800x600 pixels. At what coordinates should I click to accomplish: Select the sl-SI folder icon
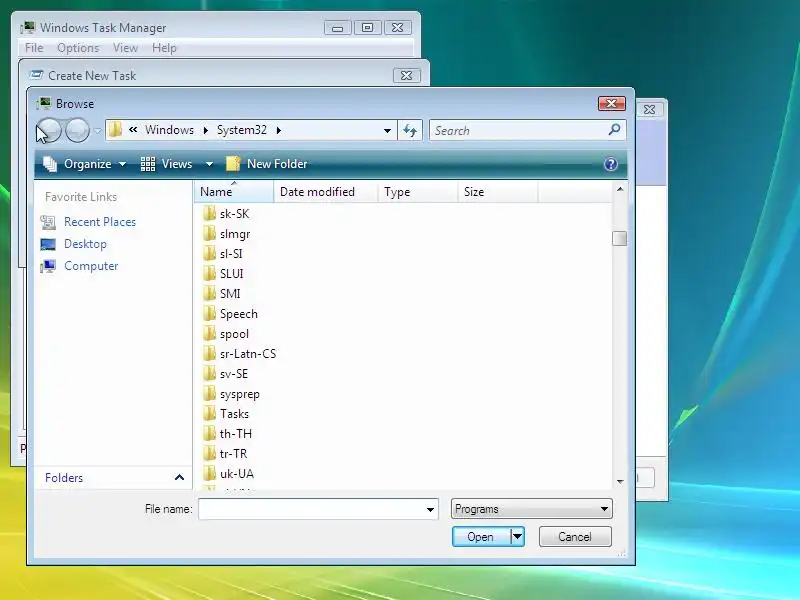[x=209, y=254]
